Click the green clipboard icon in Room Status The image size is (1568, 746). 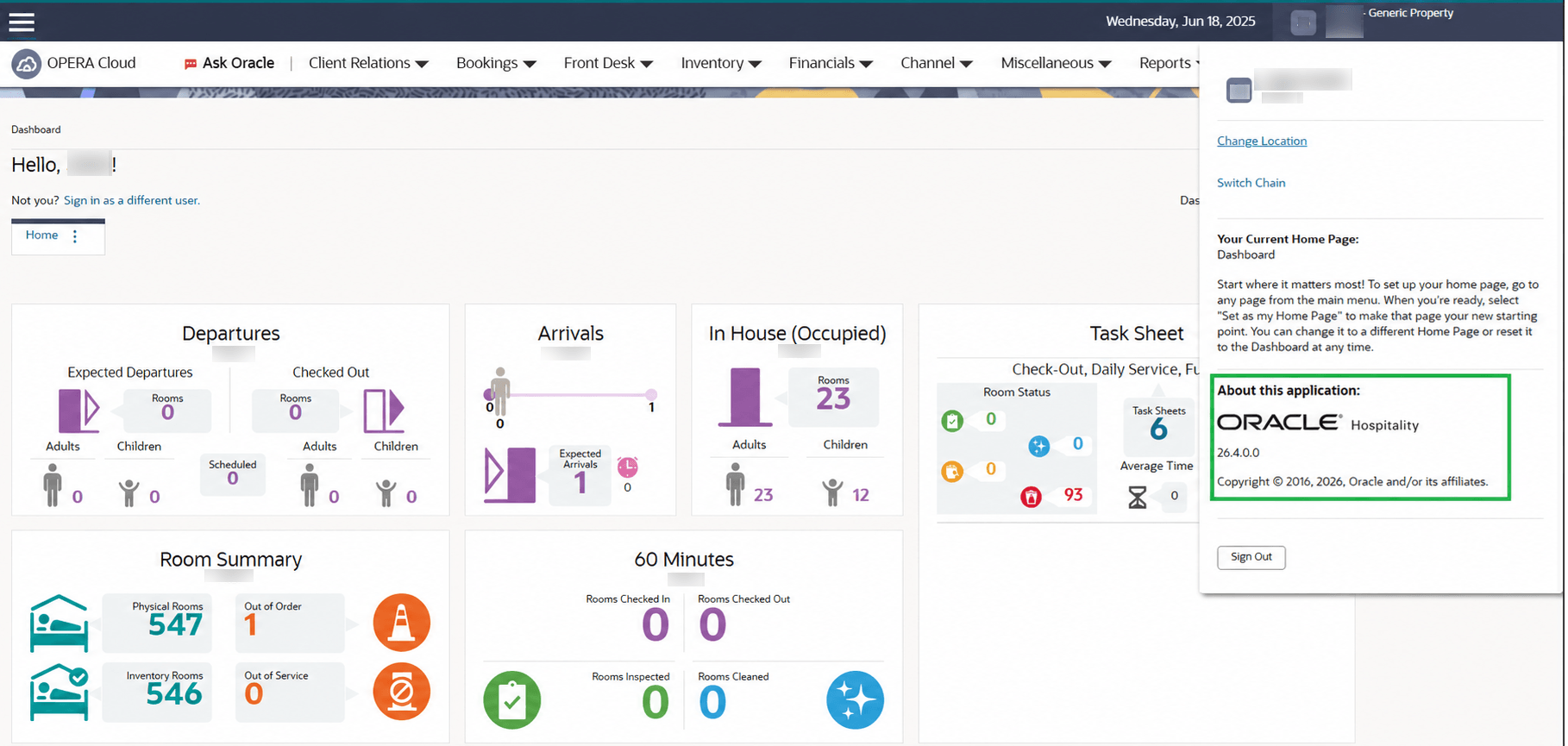pos(952,421)
